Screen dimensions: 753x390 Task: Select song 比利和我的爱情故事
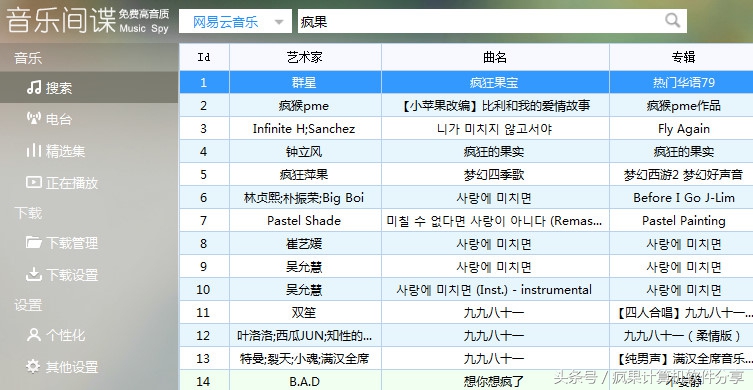coord(495,106)
